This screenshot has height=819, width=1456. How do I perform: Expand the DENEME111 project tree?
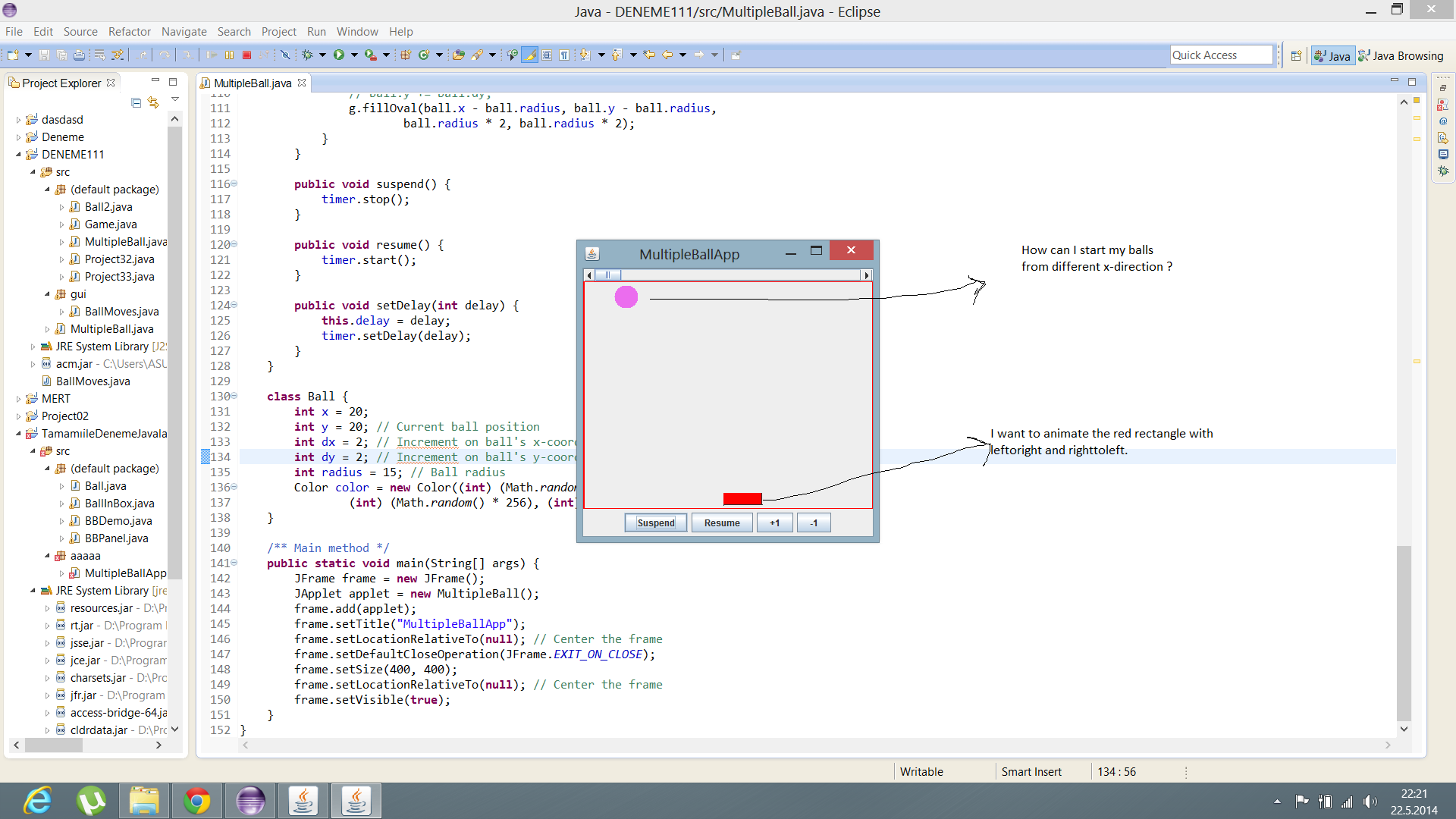(20, 153)
